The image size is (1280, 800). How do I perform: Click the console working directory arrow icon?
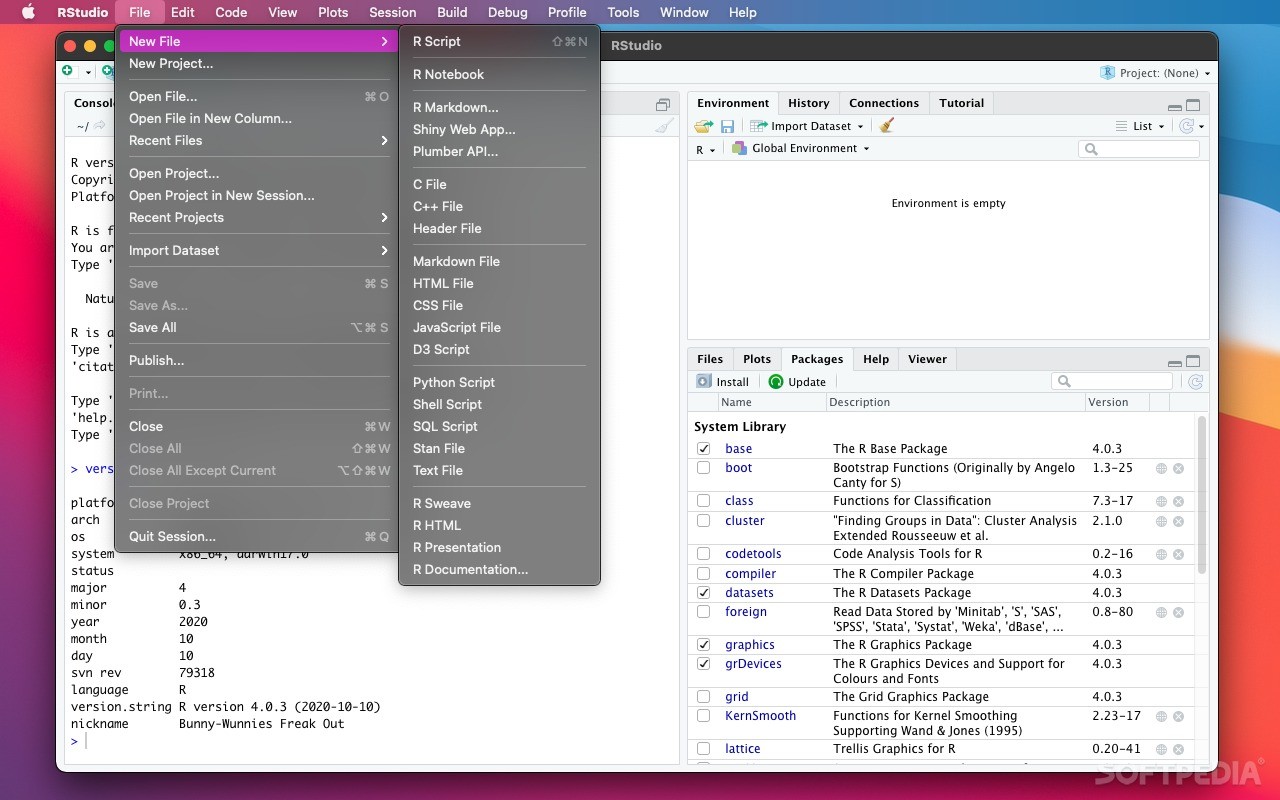(x=99, y=126)
